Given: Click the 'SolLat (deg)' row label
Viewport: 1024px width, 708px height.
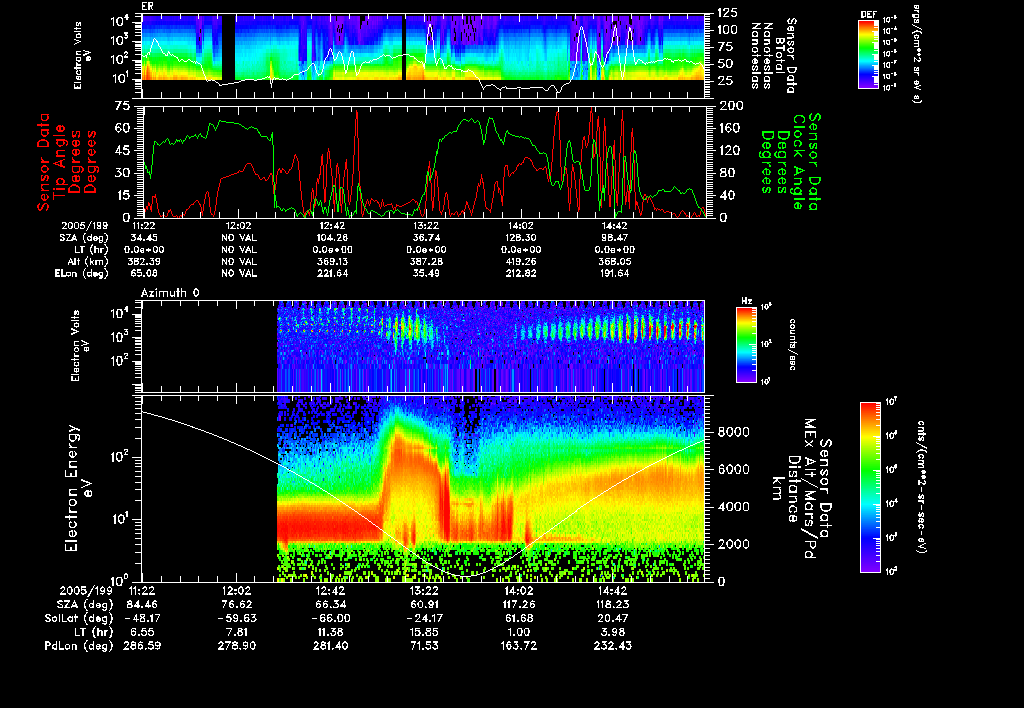Looking at the screenshot, I should click(78, 619).
